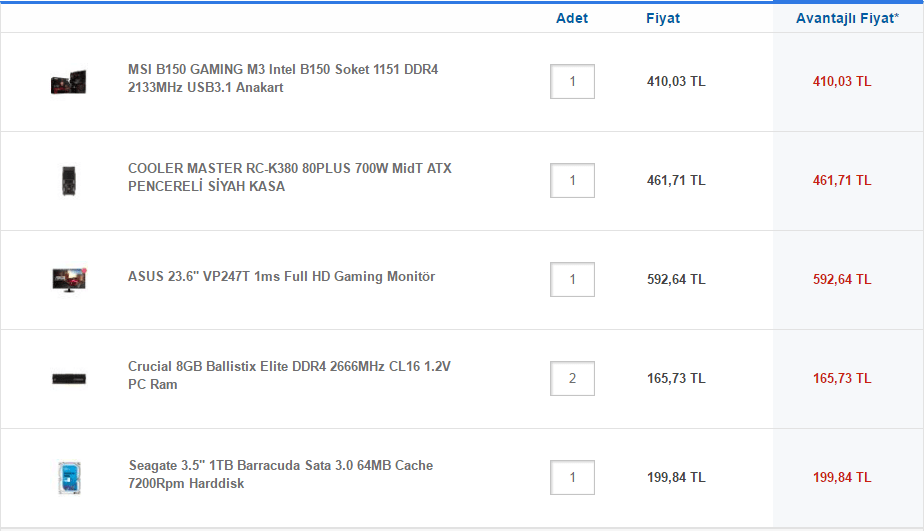Click the 592,64 TL monitor price

[x=676, y=280]
